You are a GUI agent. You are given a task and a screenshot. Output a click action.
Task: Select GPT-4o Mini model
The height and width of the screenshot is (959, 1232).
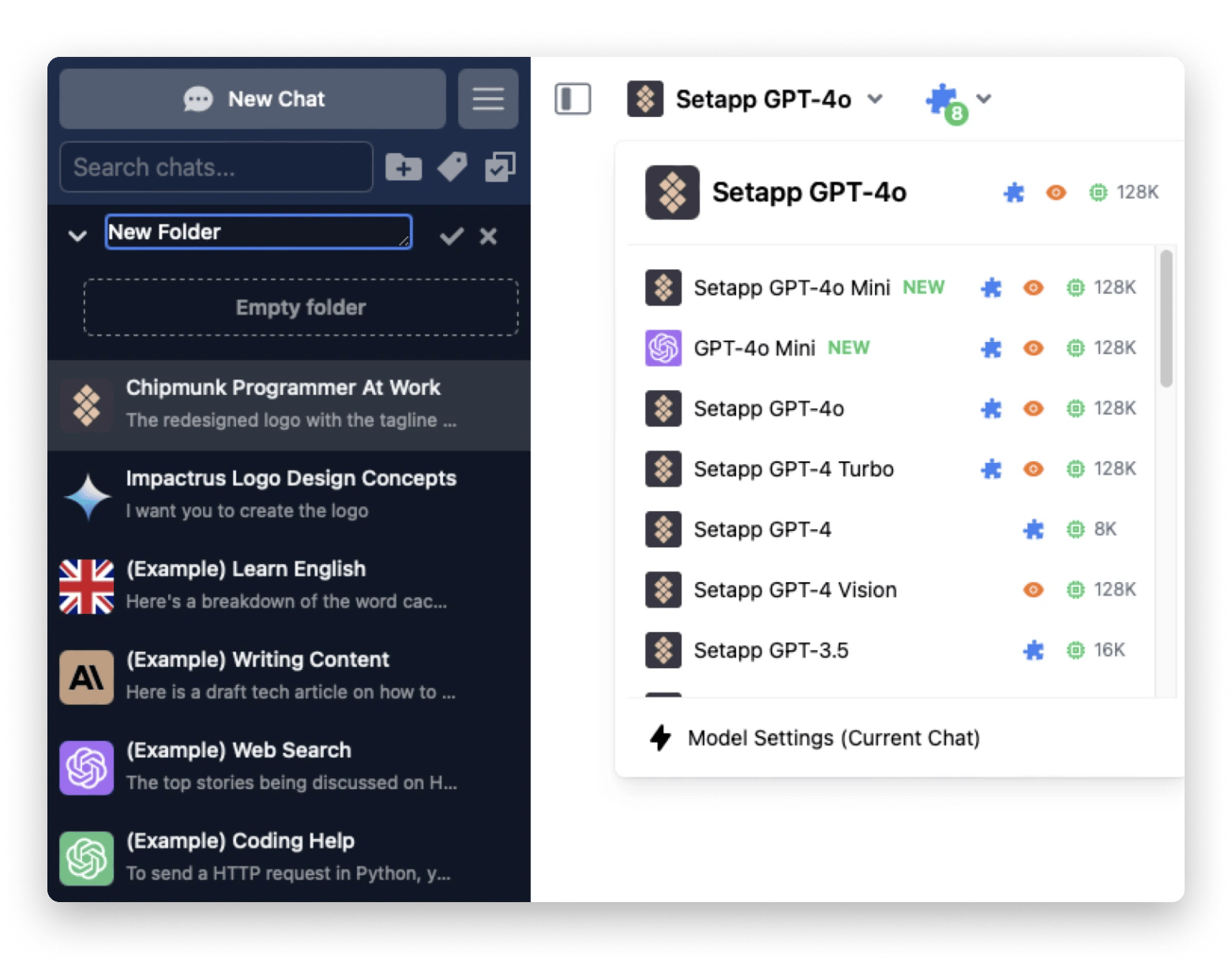pyautogui.click(x=891, y=348)
